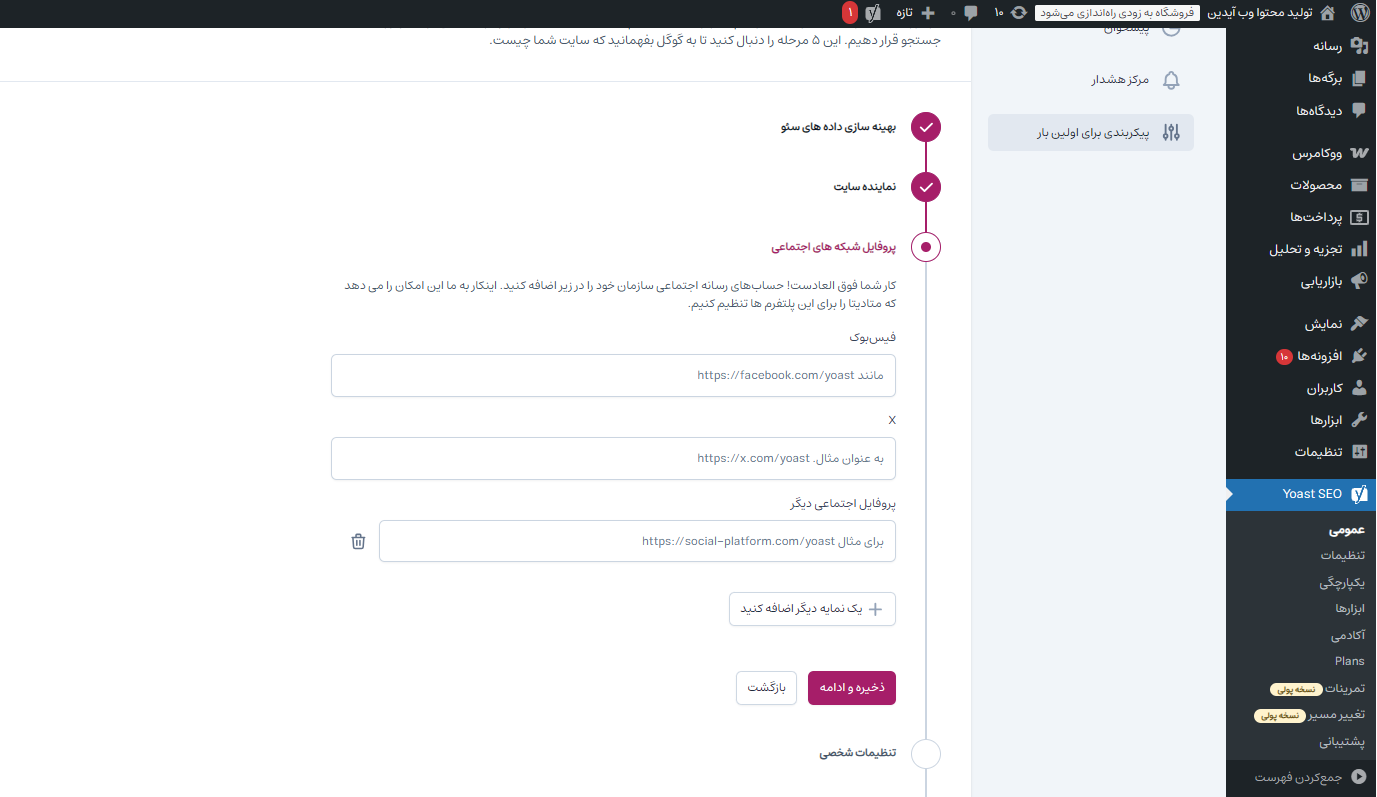Image resolution: width=1377 pixels, height=797 pixels.
Task: Delete the extra social profile using trash icon
Action: [x=358, y=541]
